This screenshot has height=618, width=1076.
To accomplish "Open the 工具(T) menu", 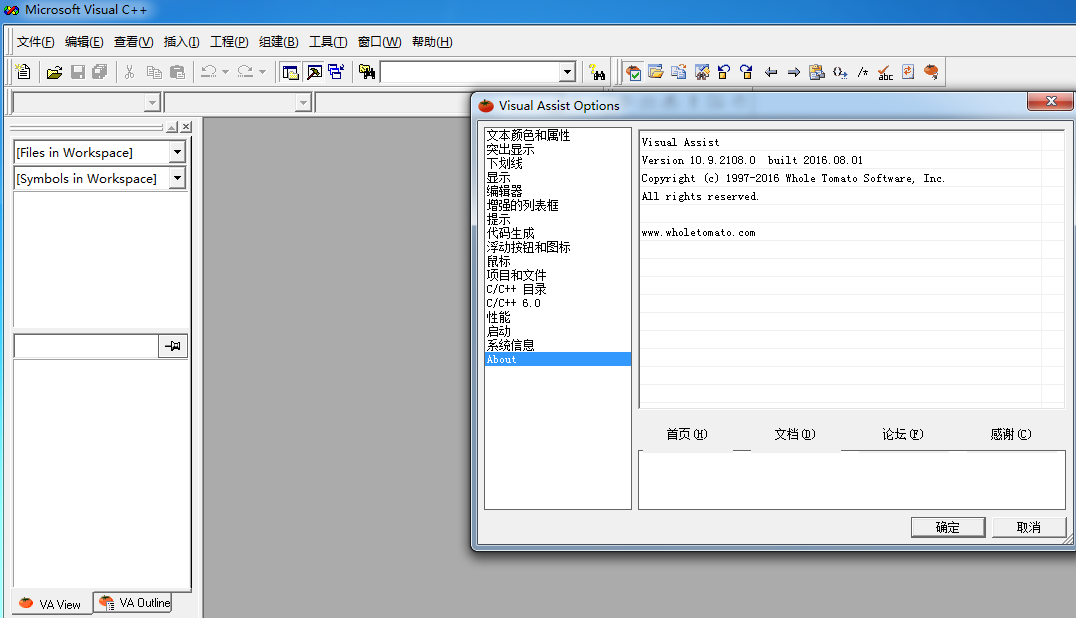I will click(x=328, y=42).
